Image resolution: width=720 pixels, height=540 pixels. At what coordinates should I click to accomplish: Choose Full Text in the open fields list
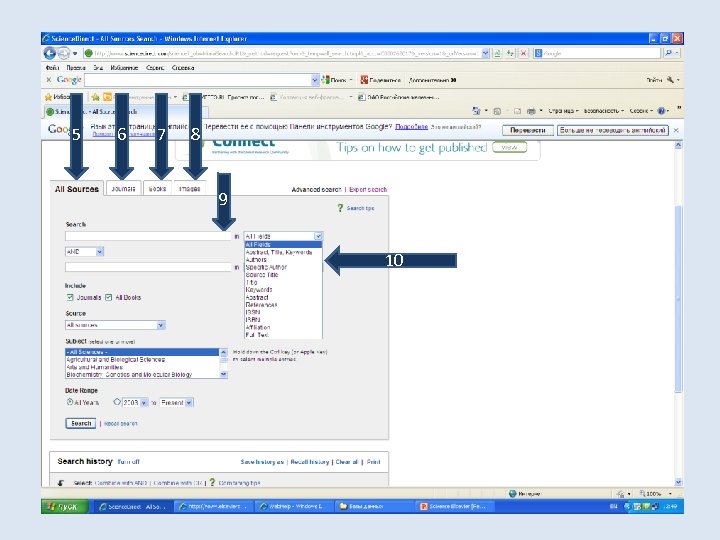(283, 335)
